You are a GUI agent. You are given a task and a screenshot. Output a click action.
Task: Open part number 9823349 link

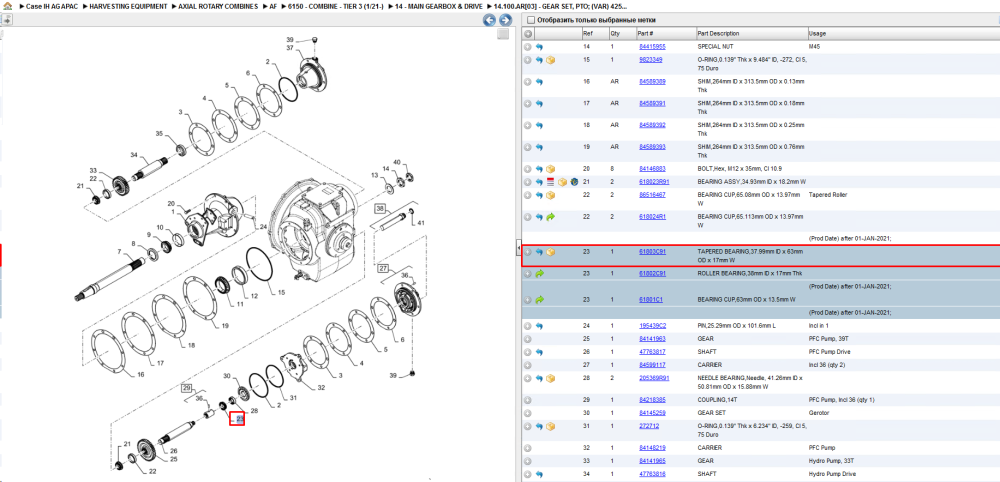(x=651, y=59)
